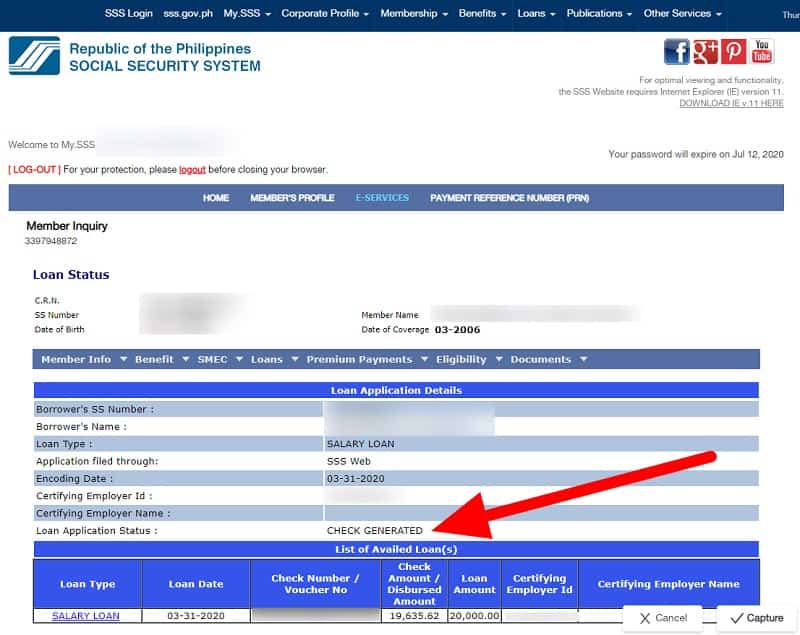
Task: Open the SSS Facebook page icon
Action: click(x=675, y=51)
